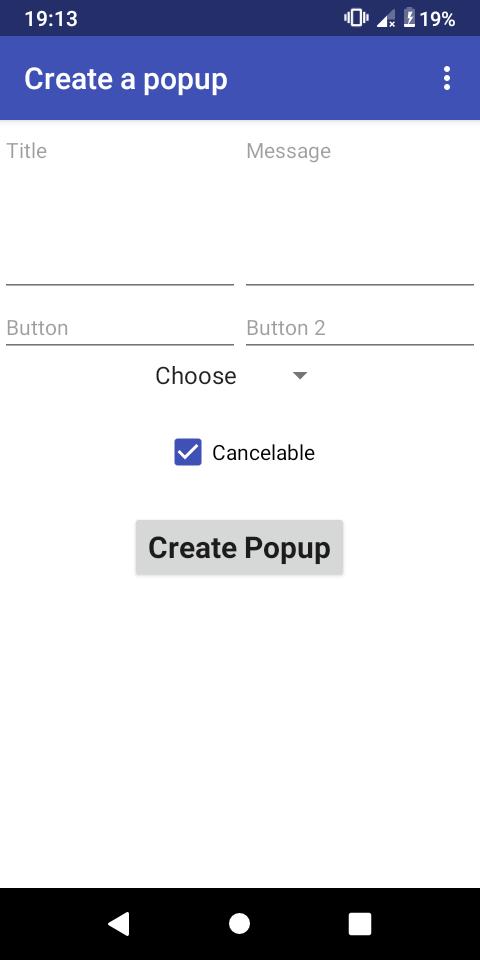Uncheck the Cancelable checkbox
This screenshot has height=960, width=480.
pos(188,452)
